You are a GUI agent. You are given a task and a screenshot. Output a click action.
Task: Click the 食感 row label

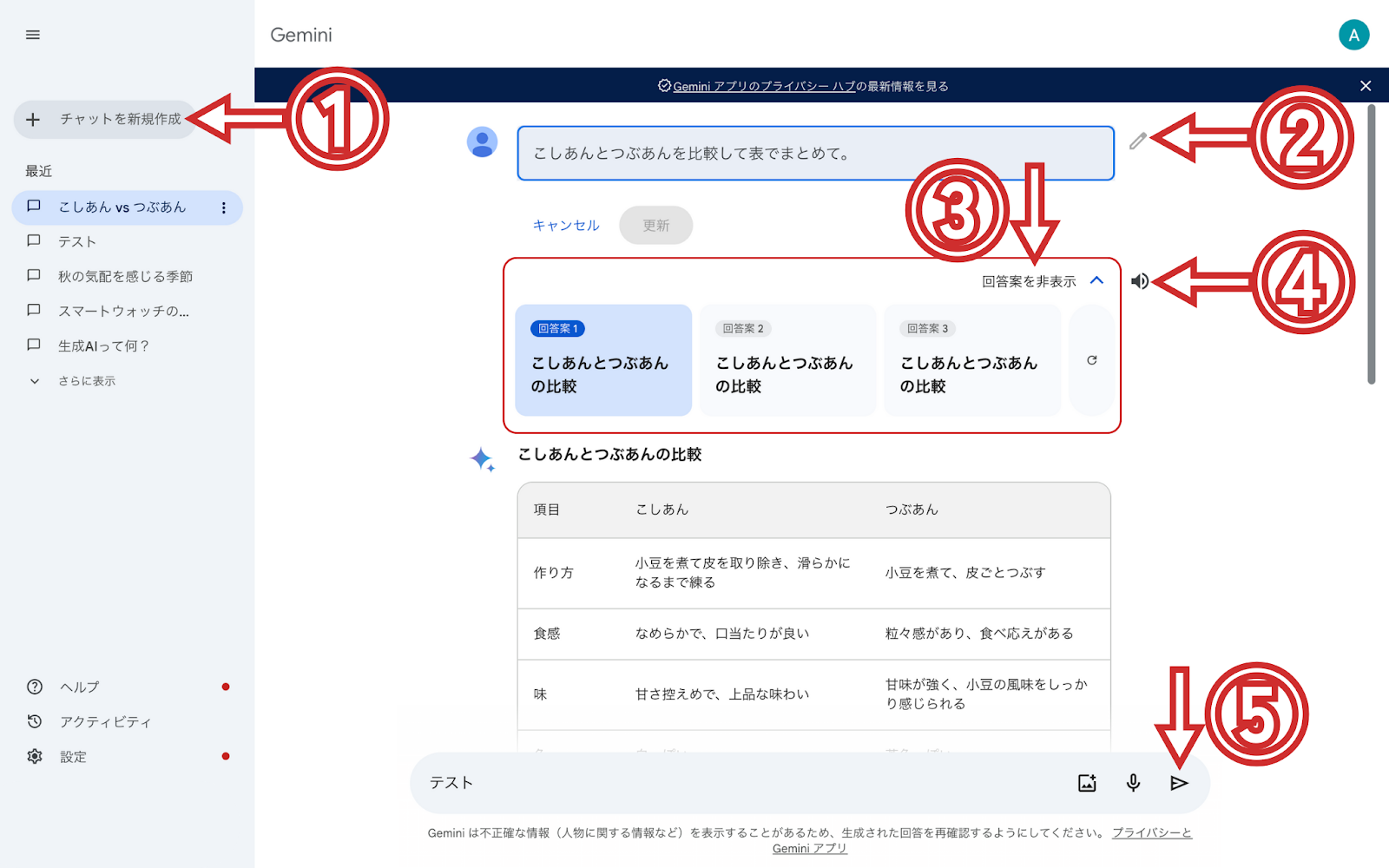547,634
